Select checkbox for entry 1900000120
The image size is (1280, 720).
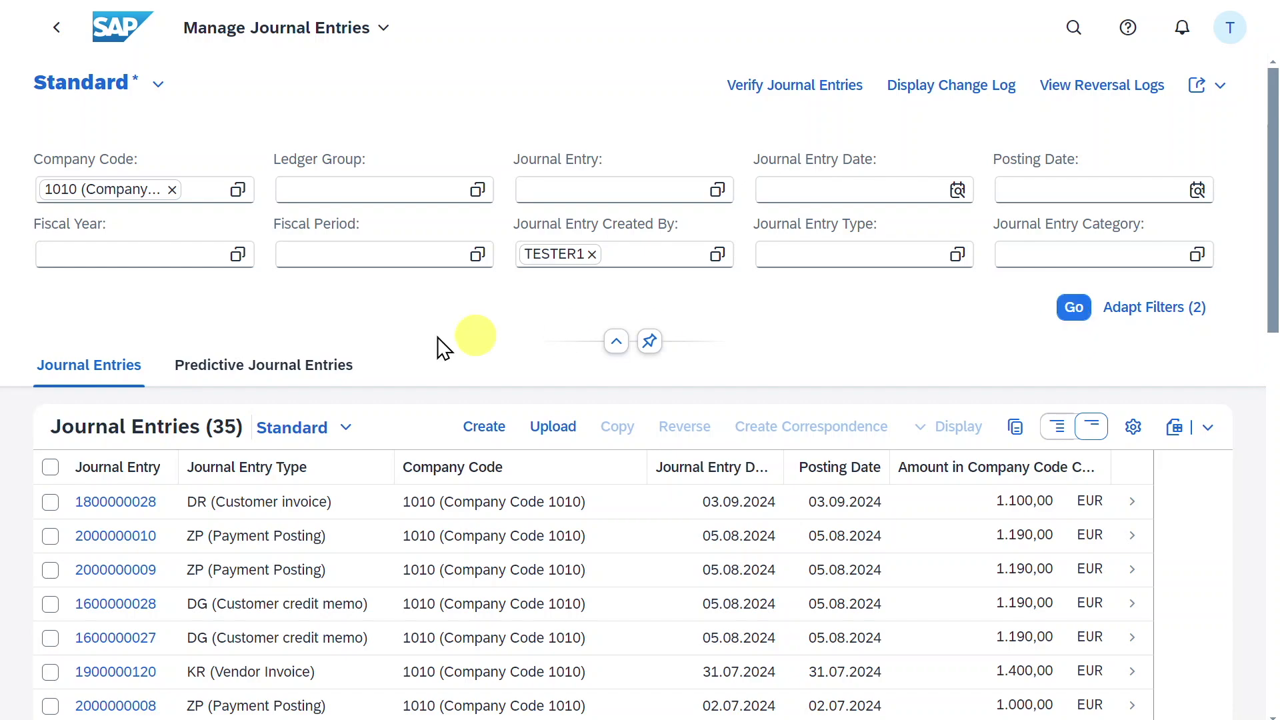click(50, 672)
